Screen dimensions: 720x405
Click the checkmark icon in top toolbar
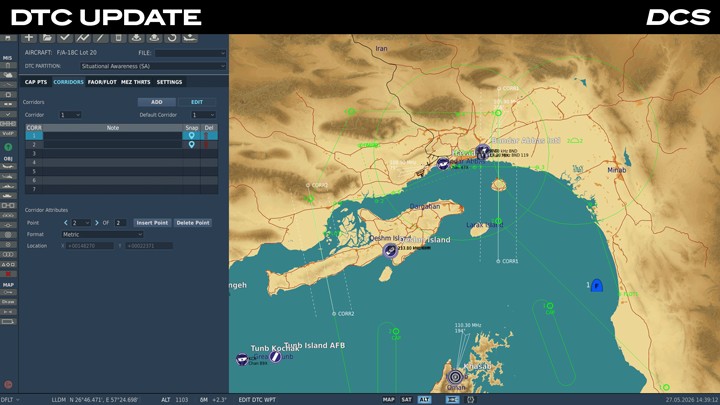(x=65, y=38)
